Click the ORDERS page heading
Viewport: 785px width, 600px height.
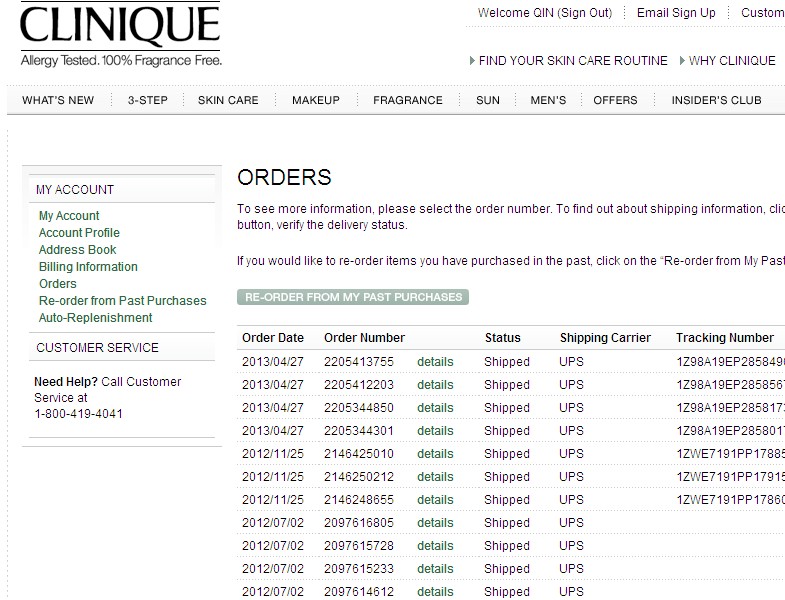pos(284,177)
